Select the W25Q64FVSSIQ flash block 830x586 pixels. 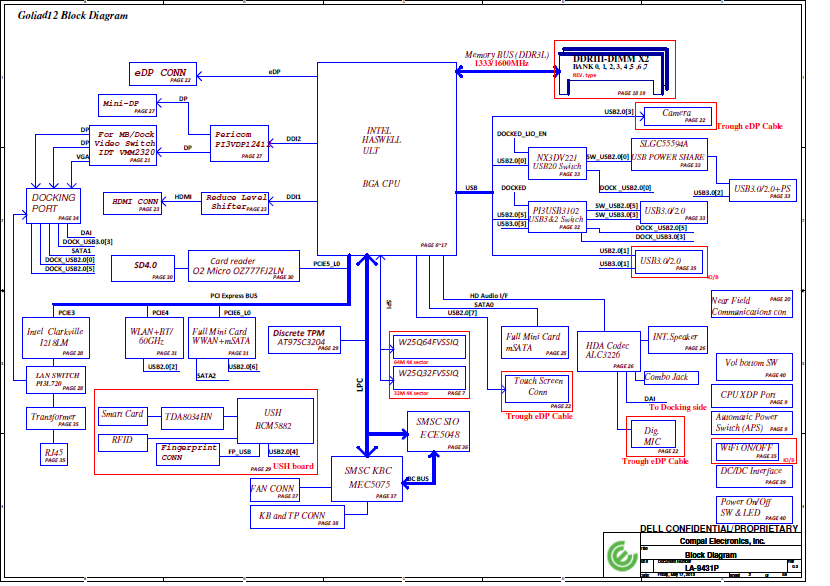coord(429,347)
